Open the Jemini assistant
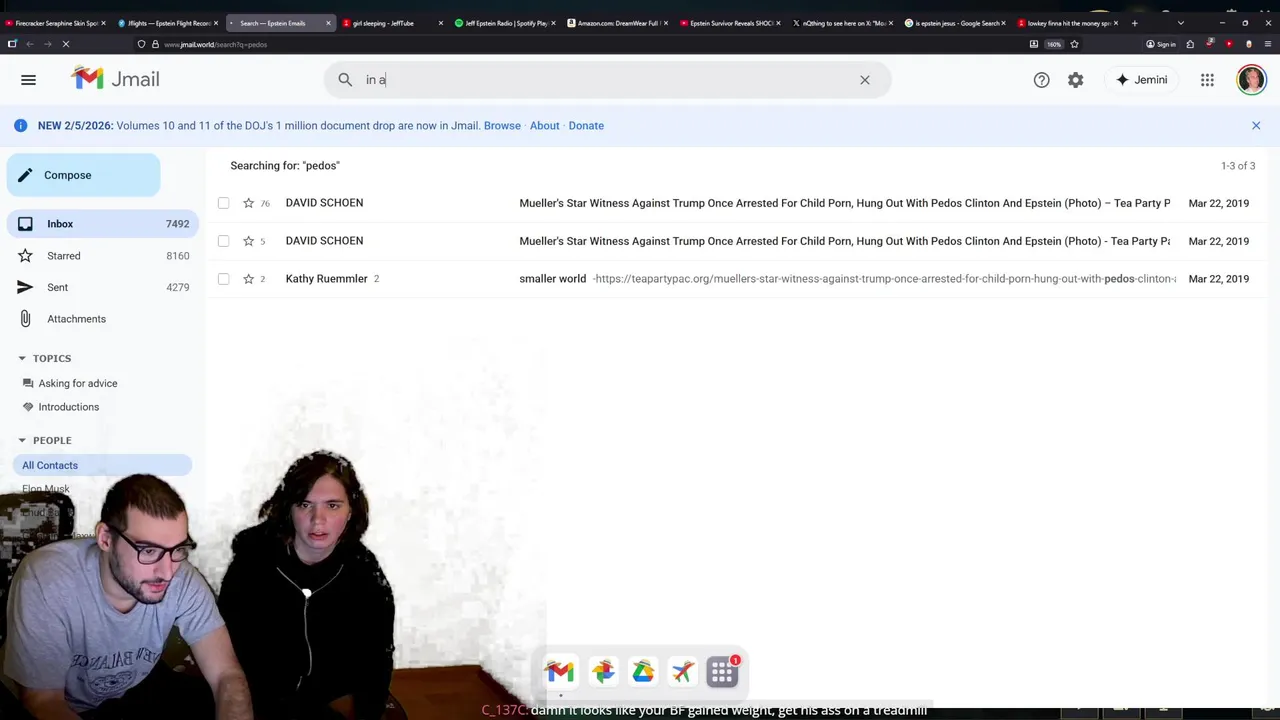Viewport: 1280px width, 720px height. [1141, 80]
